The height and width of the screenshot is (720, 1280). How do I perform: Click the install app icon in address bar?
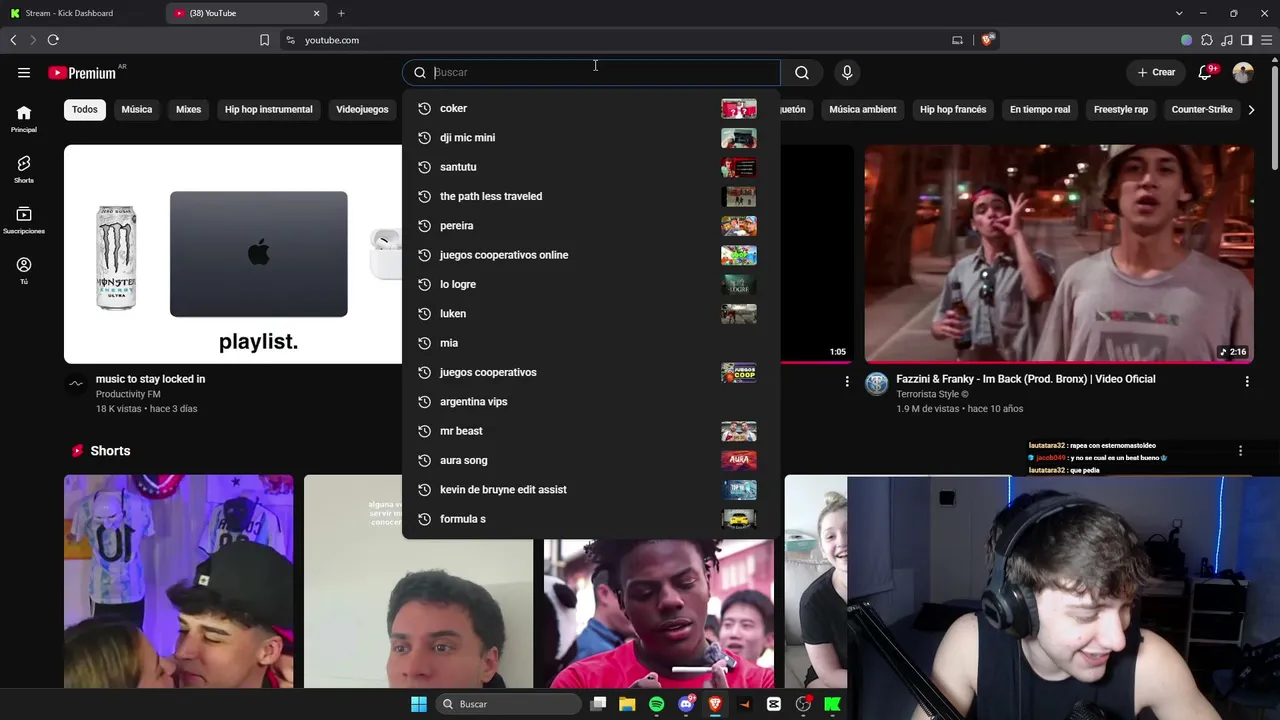(x=957, y=40)
